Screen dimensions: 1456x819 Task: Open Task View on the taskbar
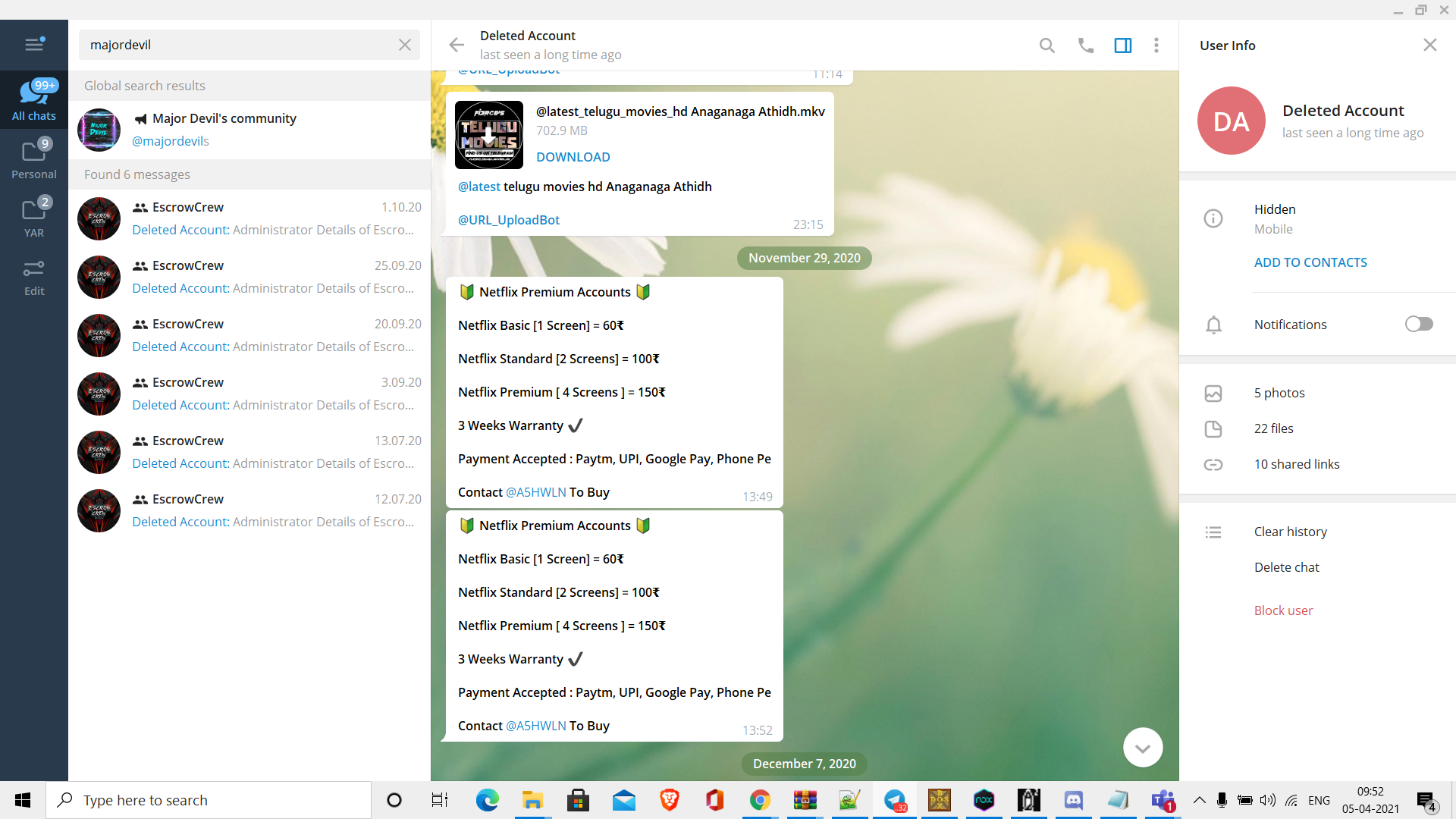coord(440,800)
